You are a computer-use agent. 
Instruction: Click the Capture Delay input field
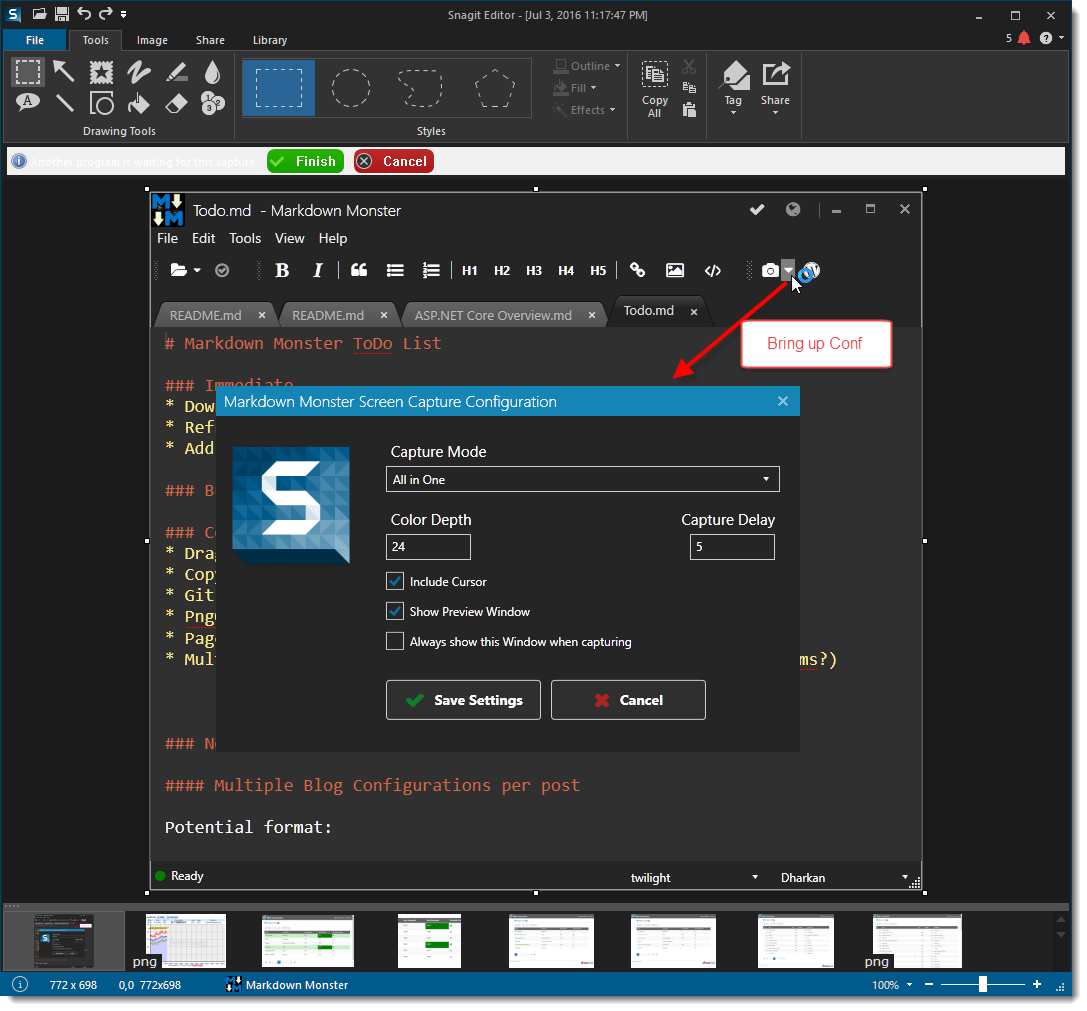point(732,546)
